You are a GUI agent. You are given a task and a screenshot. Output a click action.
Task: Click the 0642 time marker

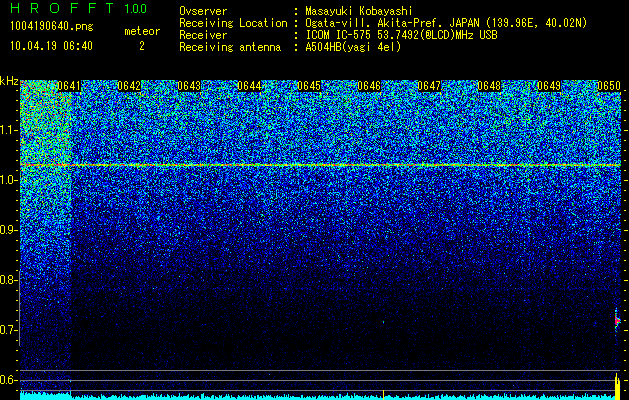click(129, 86)
